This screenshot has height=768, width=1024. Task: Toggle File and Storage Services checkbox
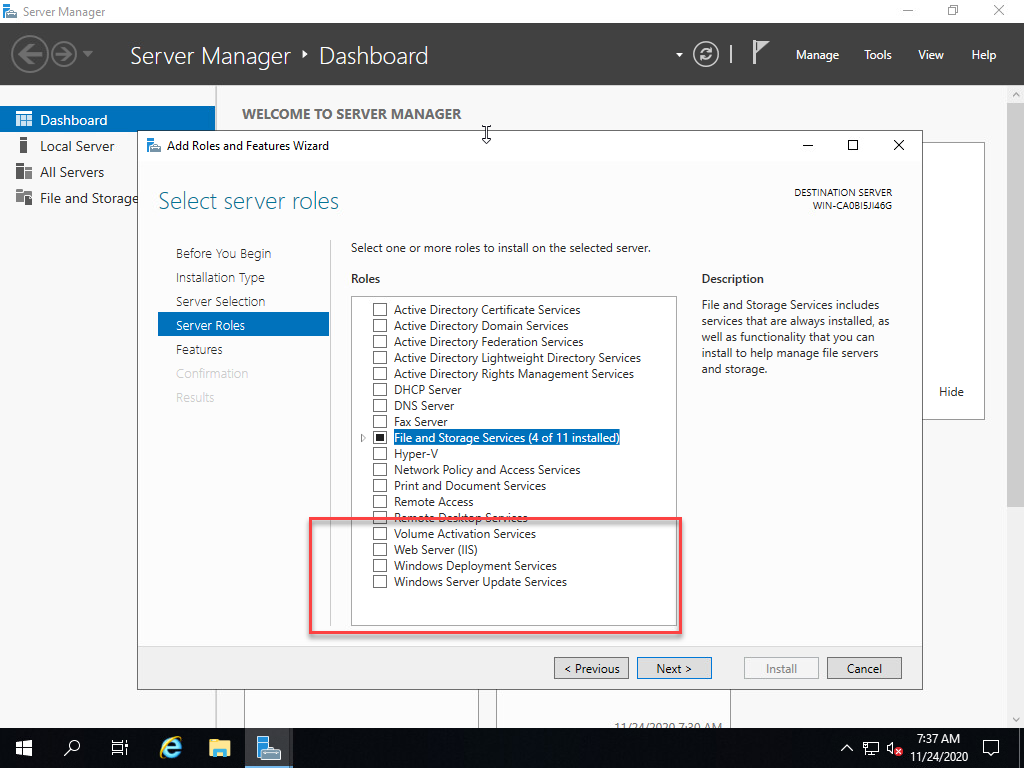(379, 438)
